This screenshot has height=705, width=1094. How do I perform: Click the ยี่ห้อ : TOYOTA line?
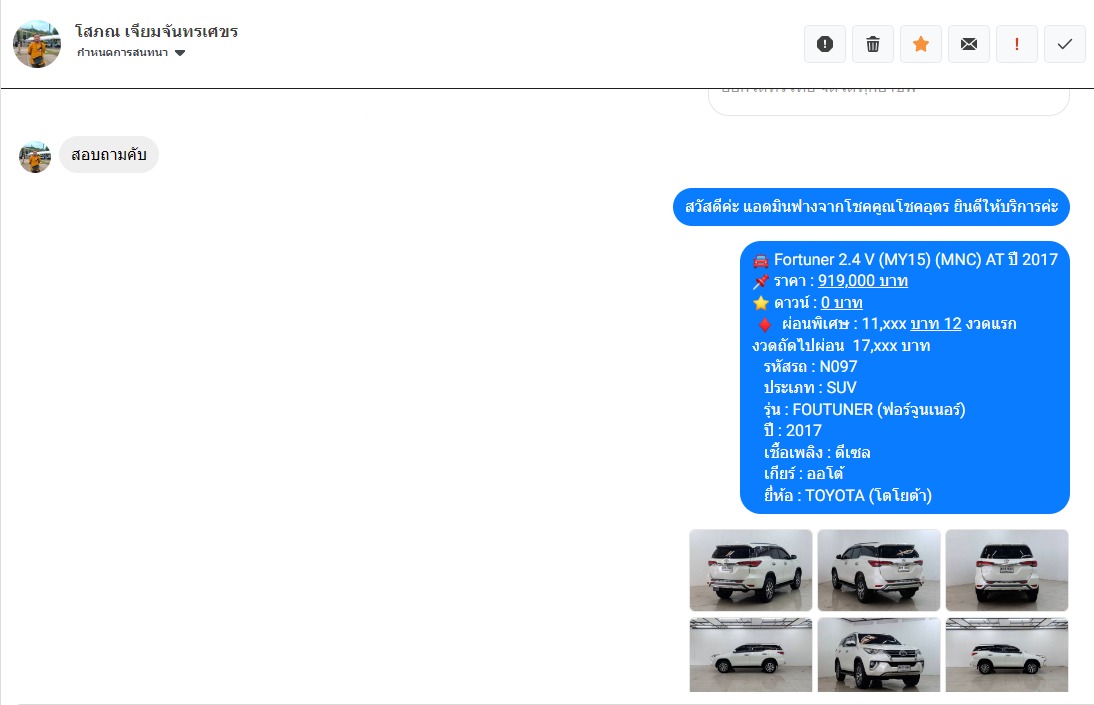tap(848, 496)
